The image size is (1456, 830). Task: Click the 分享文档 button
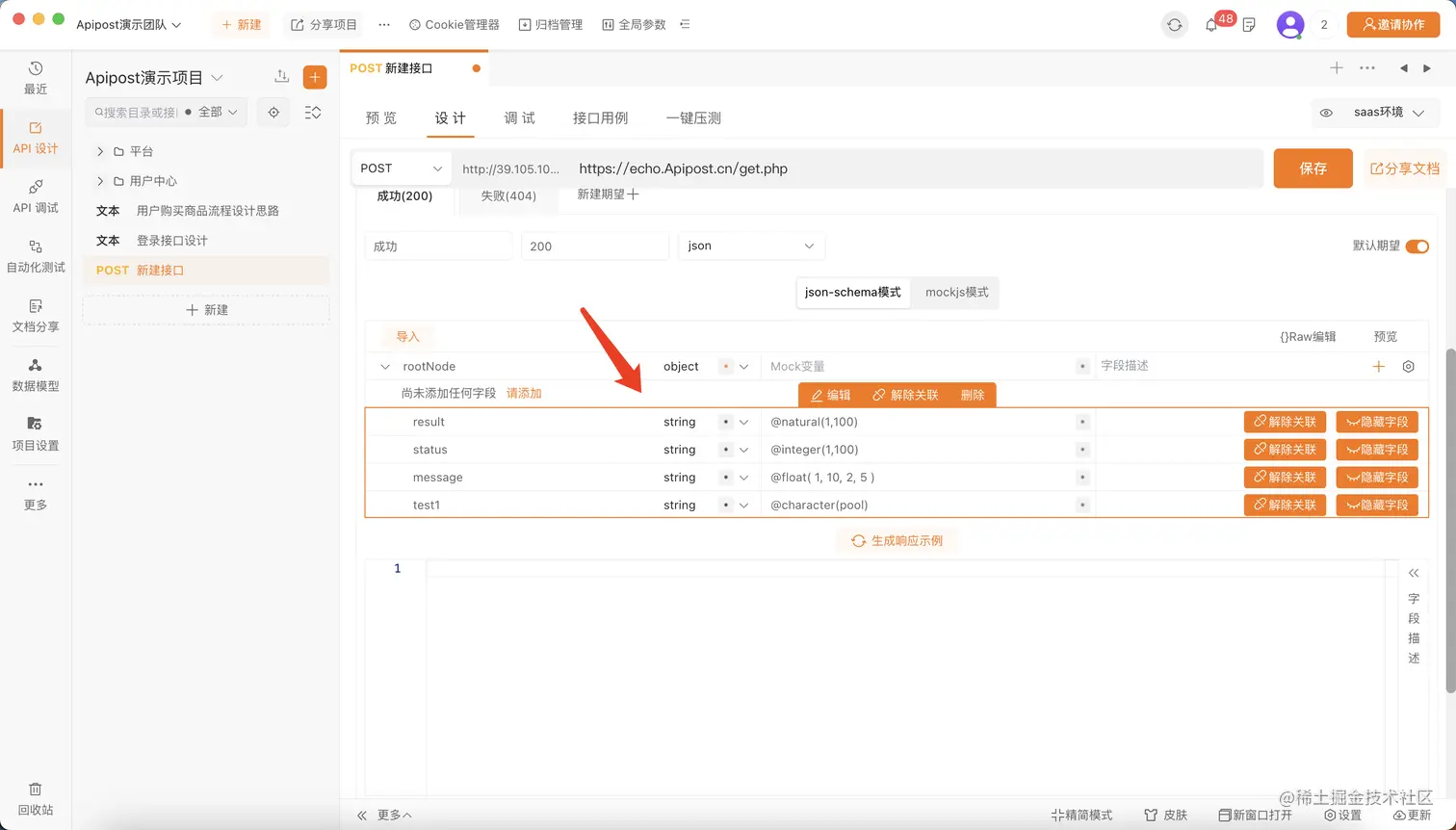tap(1405, 169)
